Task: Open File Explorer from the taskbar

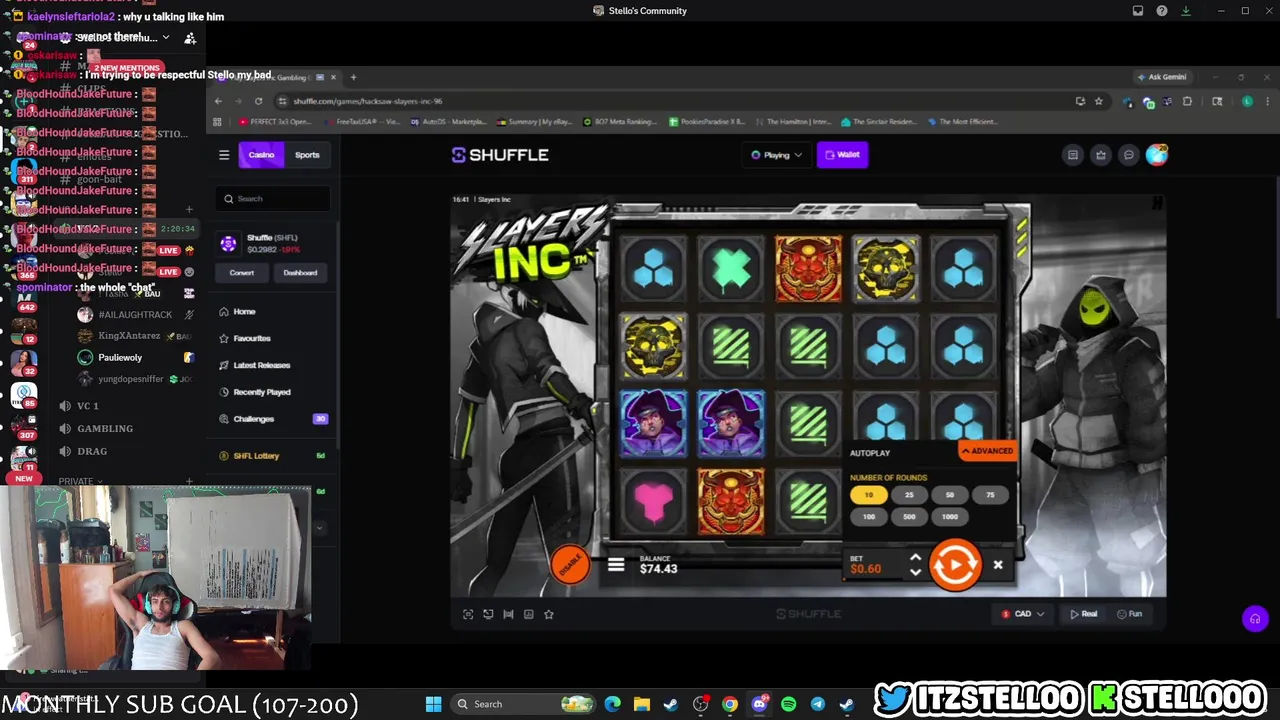Action: click(641, 704)
